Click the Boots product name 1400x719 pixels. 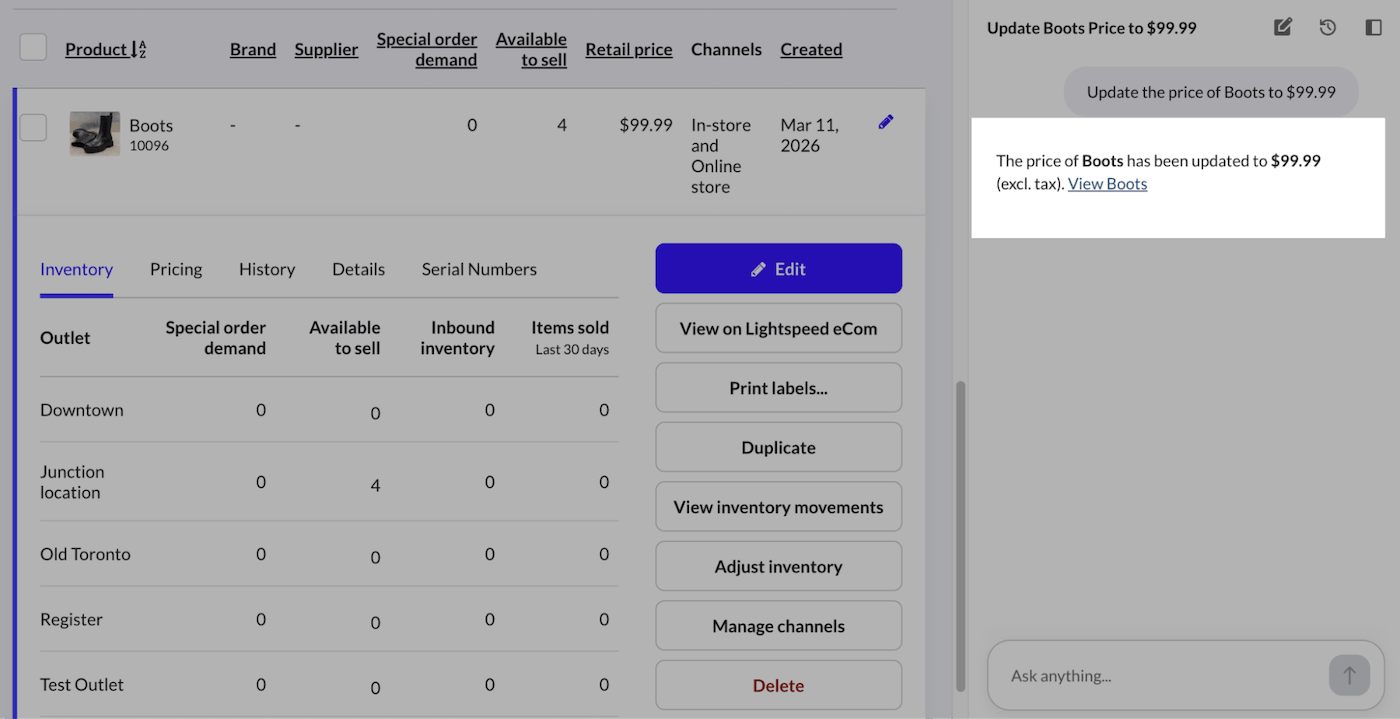click(x=151, y=125)
